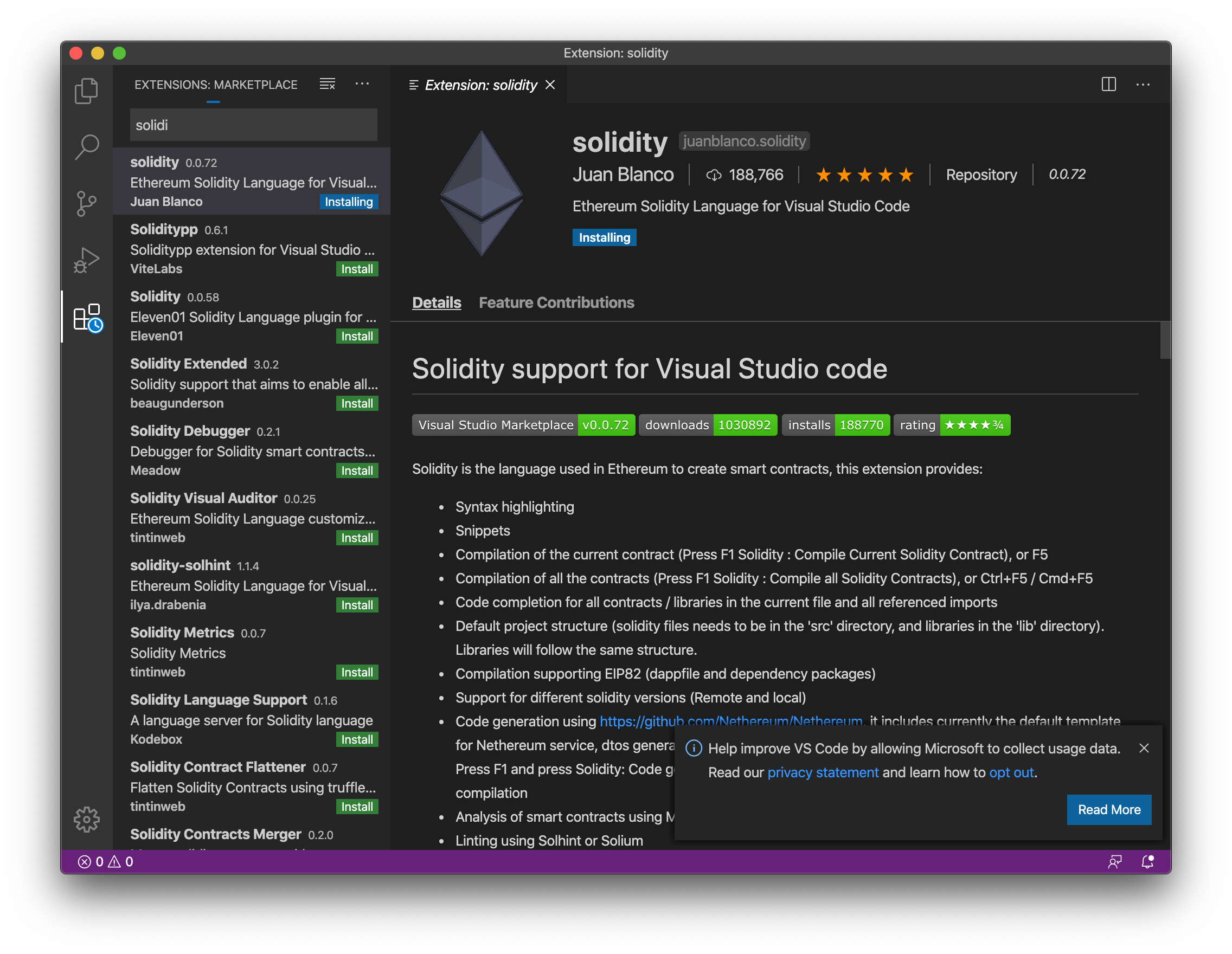Dismiss the usage data notification
This screenshot has width=1232, height=954.
click(1144, 747)
